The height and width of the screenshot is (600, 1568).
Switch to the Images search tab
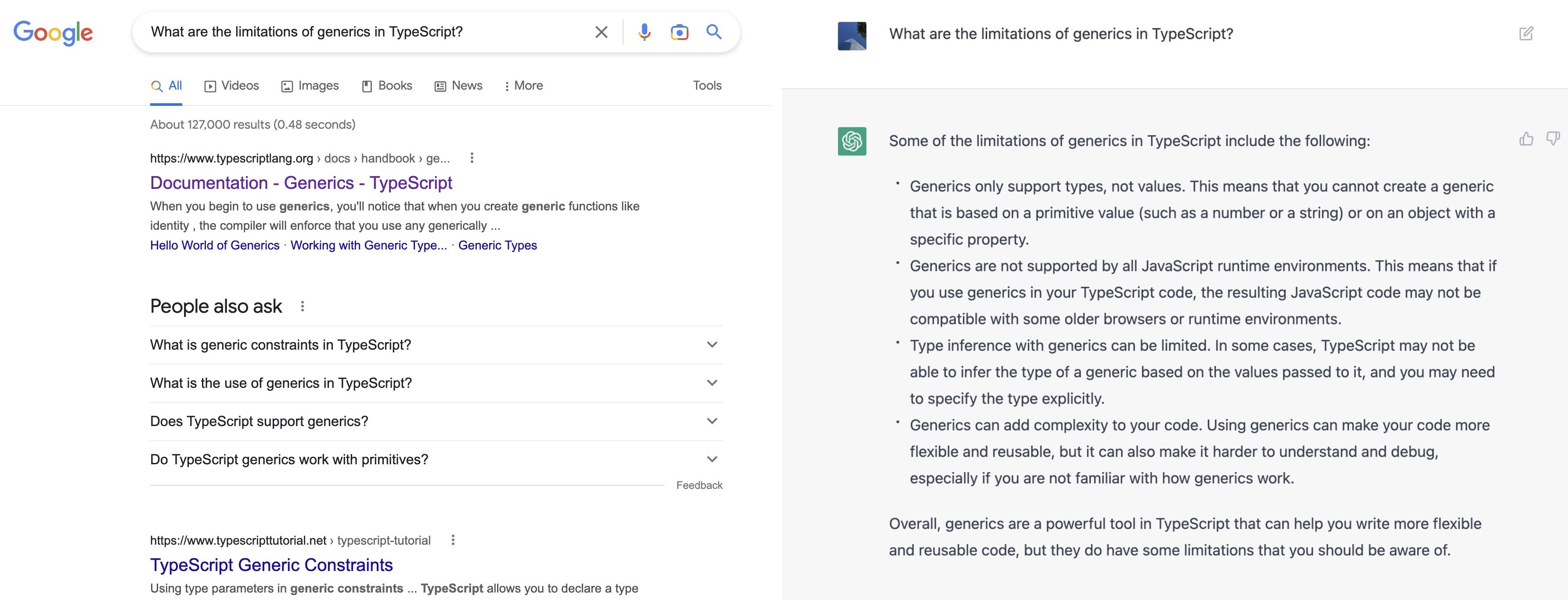point(310,86)
